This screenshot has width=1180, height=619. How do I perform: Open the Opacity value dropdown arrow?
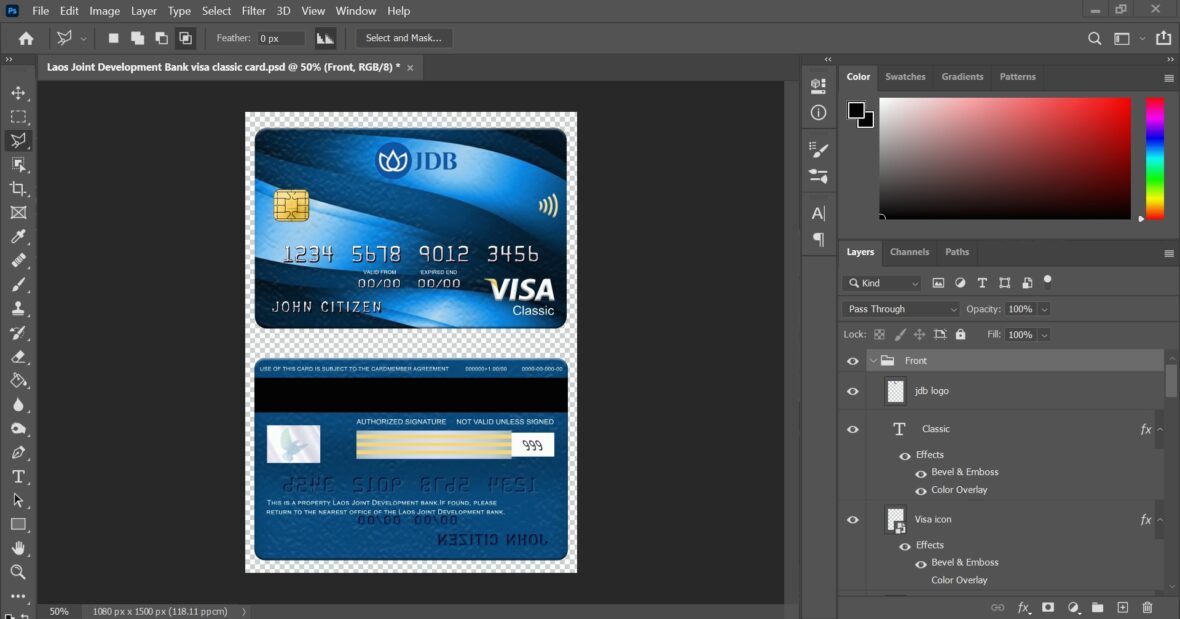click(1044, 309)
